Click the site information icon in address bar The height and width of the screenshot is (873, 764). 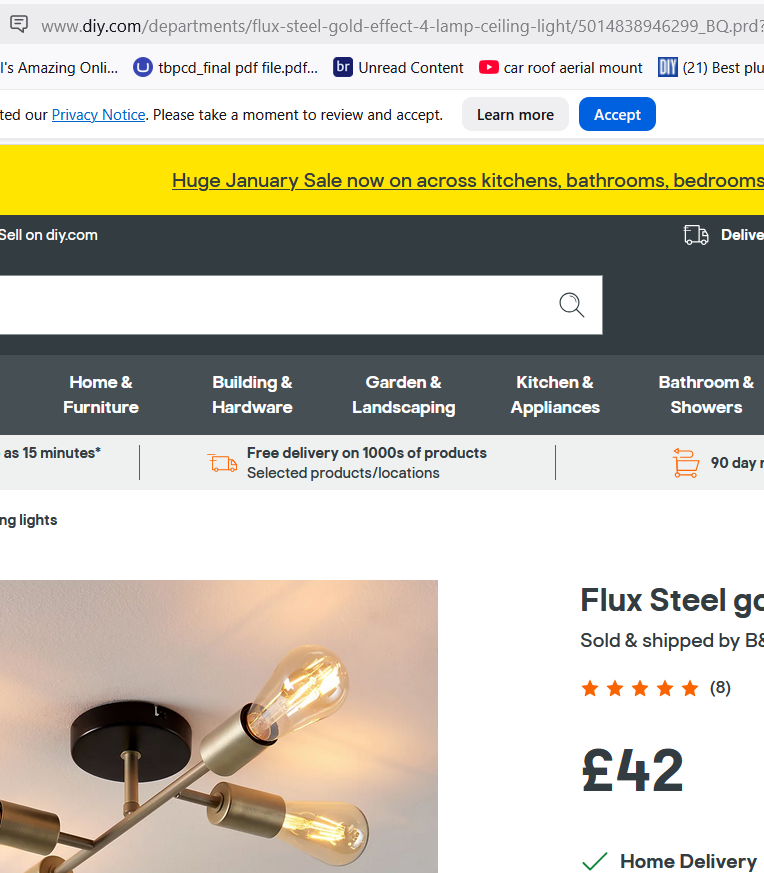19,24
